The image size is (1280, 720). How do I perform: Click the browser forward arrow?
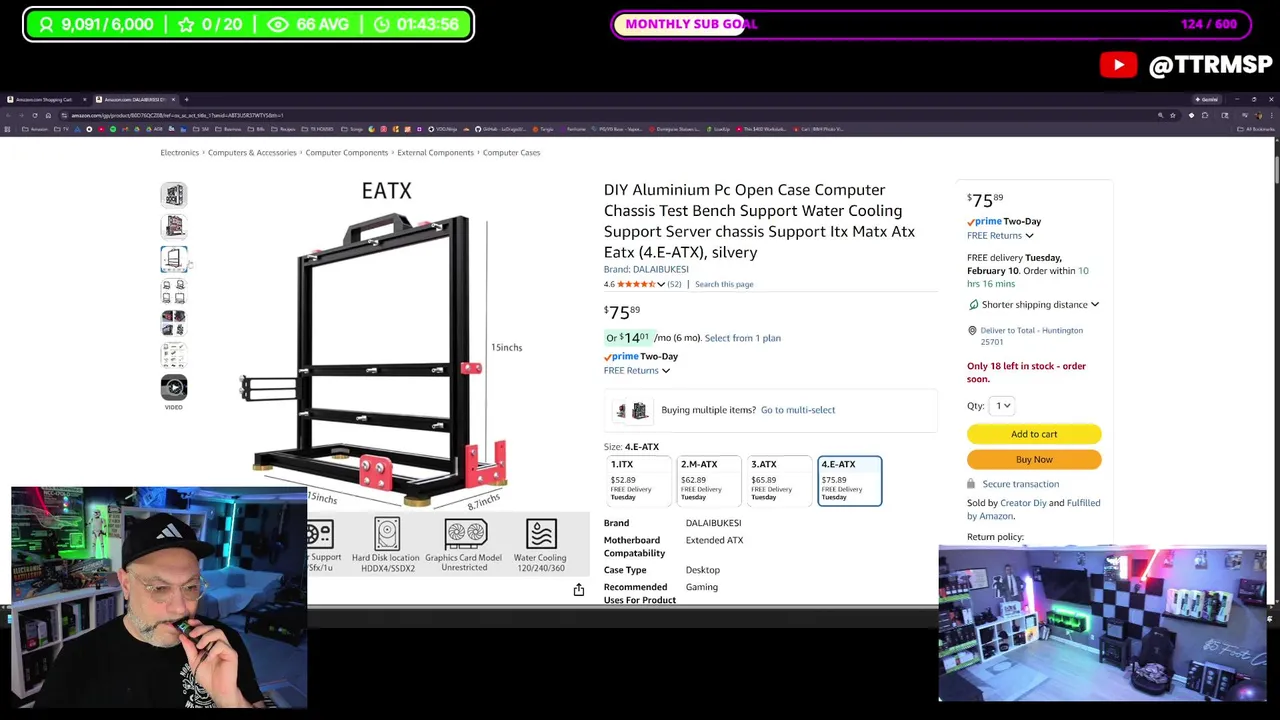[x=21, y=115]
